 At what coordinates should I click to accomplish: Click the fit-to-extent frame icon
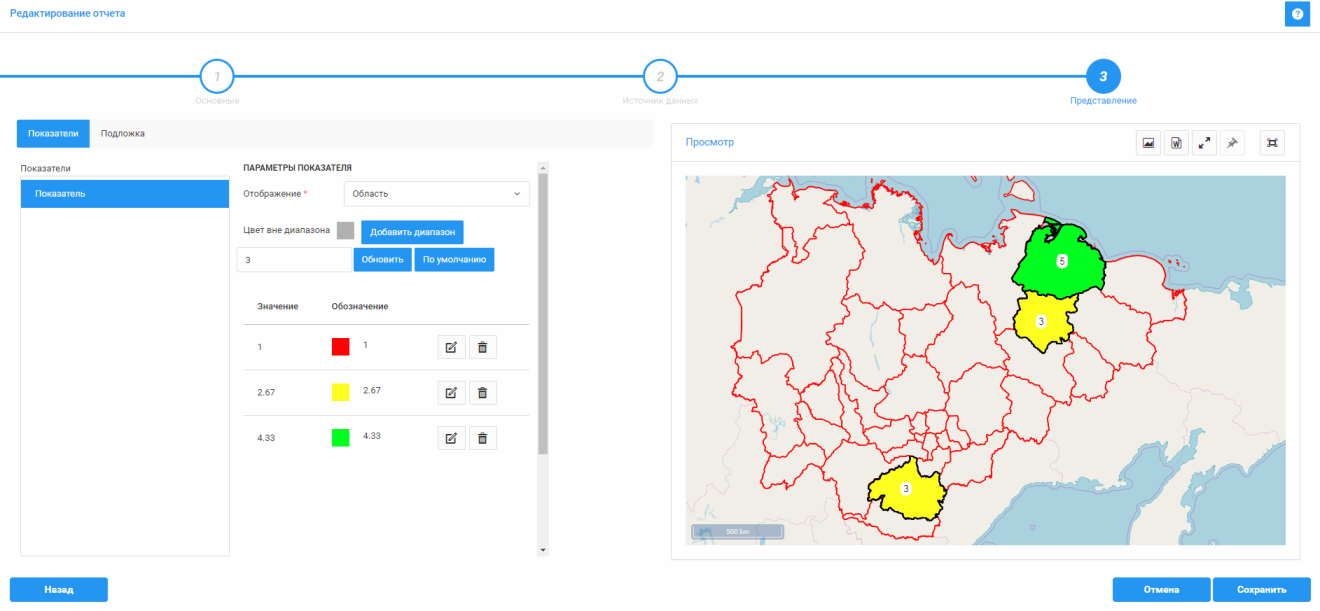(x=1272, y=143)
